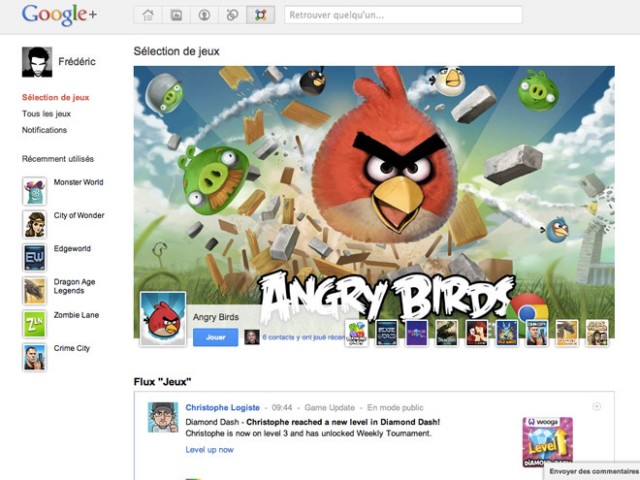Viewport: 640px width, 480px height.
Task: Open the Crime City text link
Action: coord(72,348)
